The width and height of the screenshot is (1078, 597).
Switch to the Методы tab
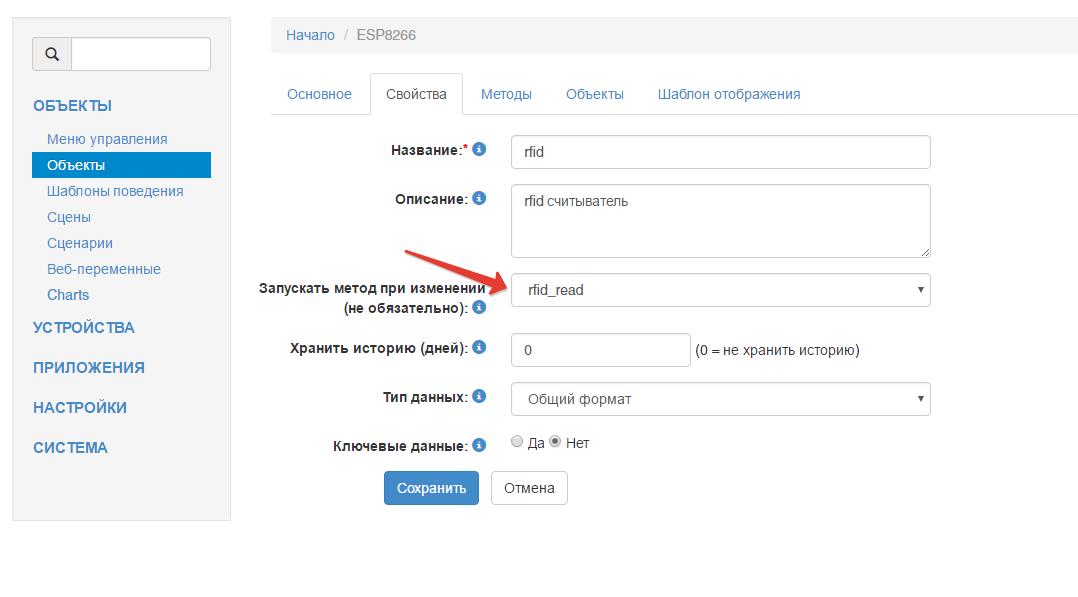click(506, 94)
